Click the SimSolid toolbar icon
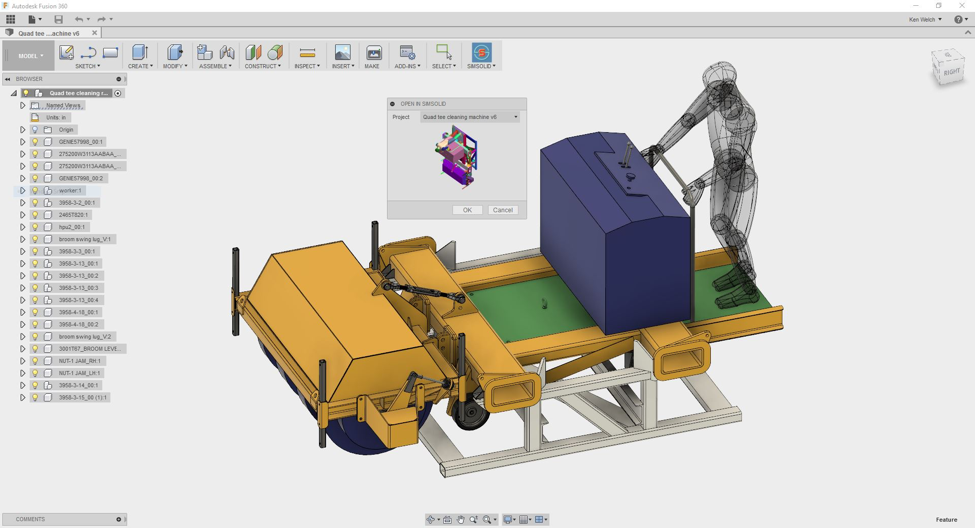The height and width of the screenshot is (528, 975). click(481, 53)
